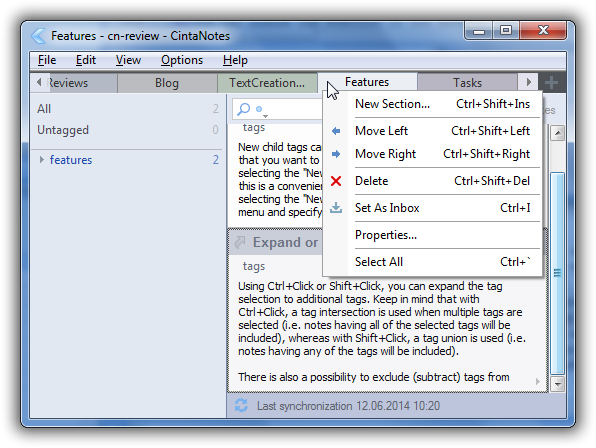Click the magnifier search icon
This screenshot has width=596, height=448.
(x=244, y=109)
